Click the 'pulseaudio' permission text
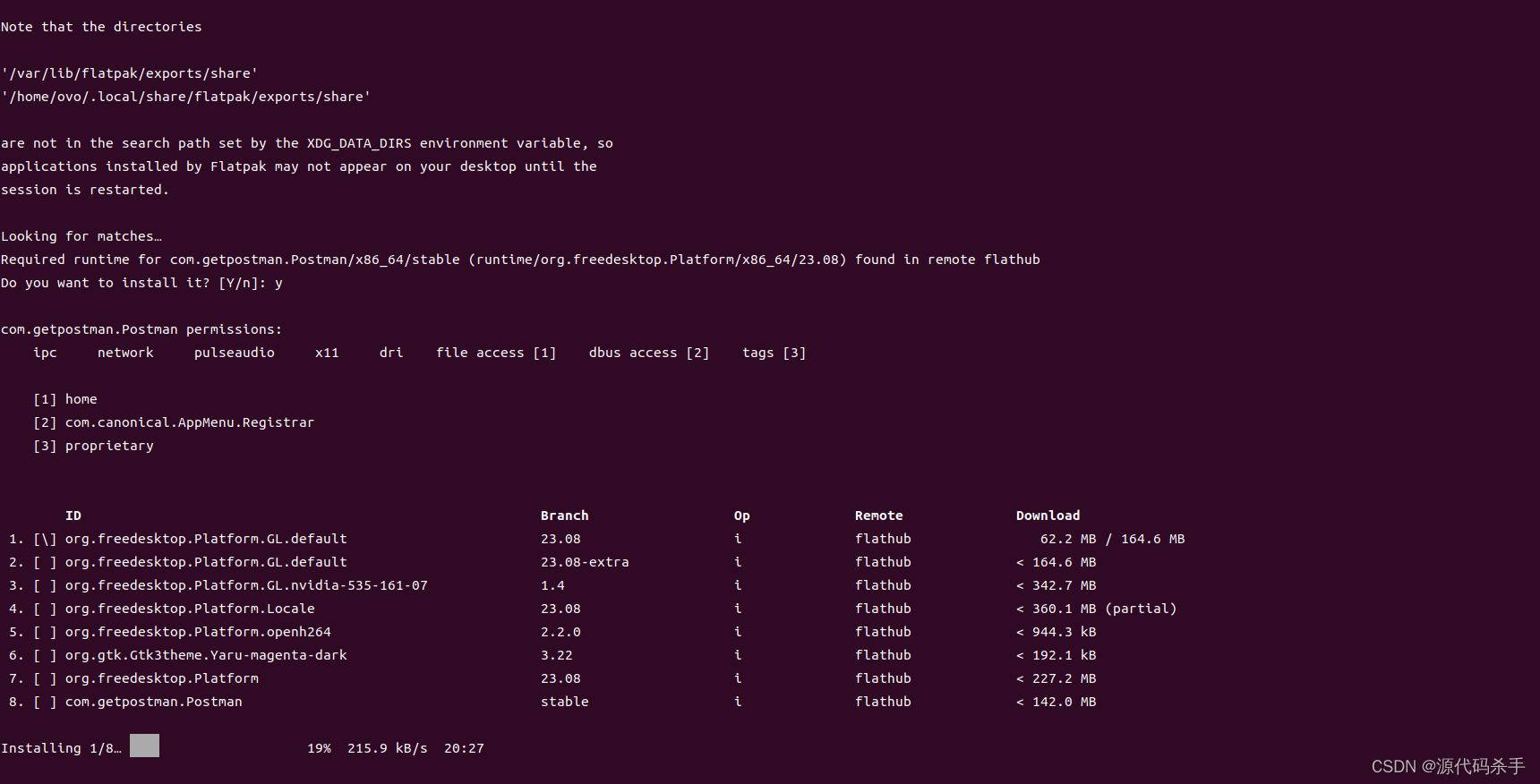This screenshot has width=1540, height=784. (235, 353)
